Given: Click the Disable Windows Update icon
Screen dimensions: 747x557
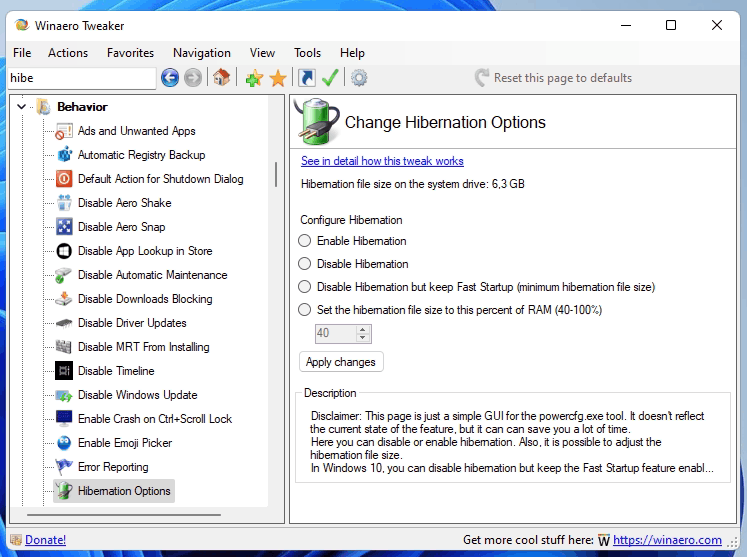Looking at the screenshot, I should click(x=64, y=395).
